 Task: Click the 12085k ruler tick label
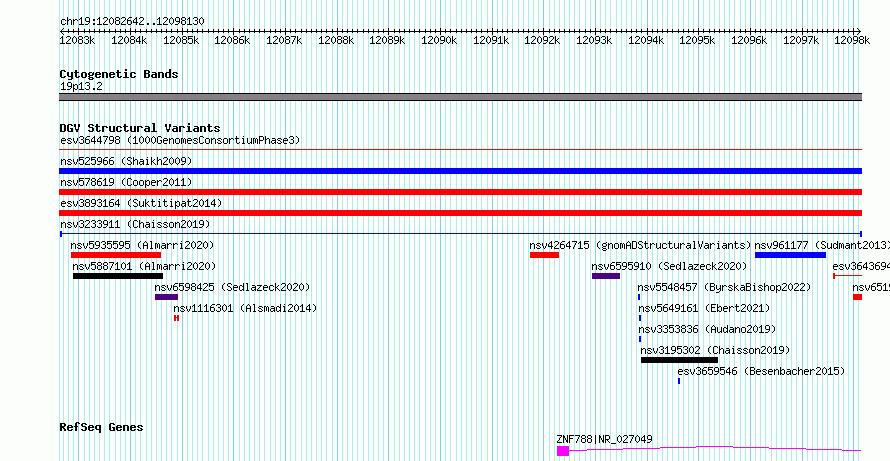(180, 40)
